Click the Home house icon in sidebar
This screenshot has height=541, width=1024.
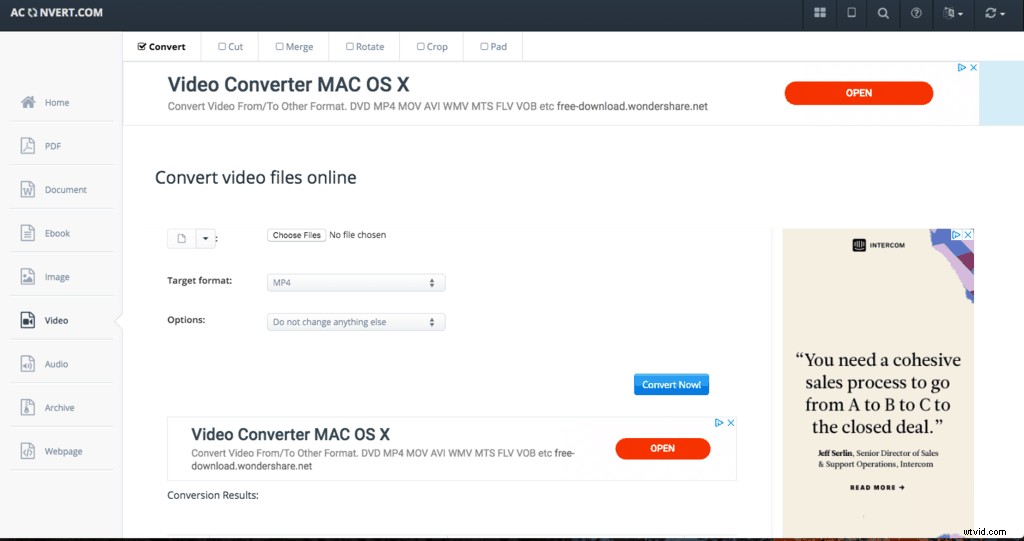pos(27,102)
